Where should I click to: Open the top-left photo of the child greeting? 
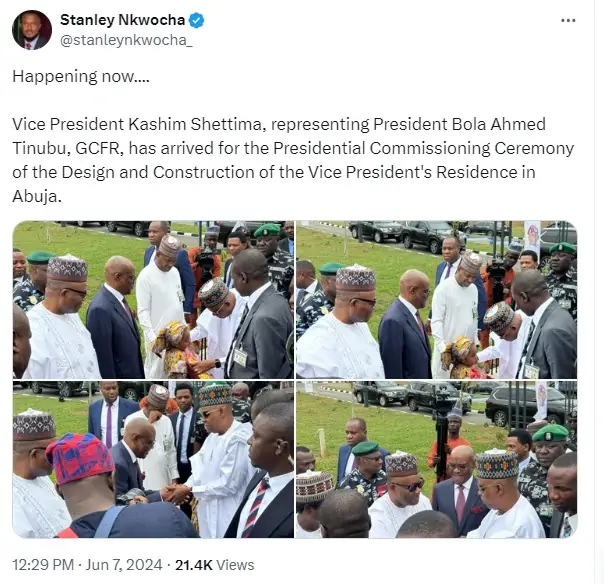[x=153, y=300]
